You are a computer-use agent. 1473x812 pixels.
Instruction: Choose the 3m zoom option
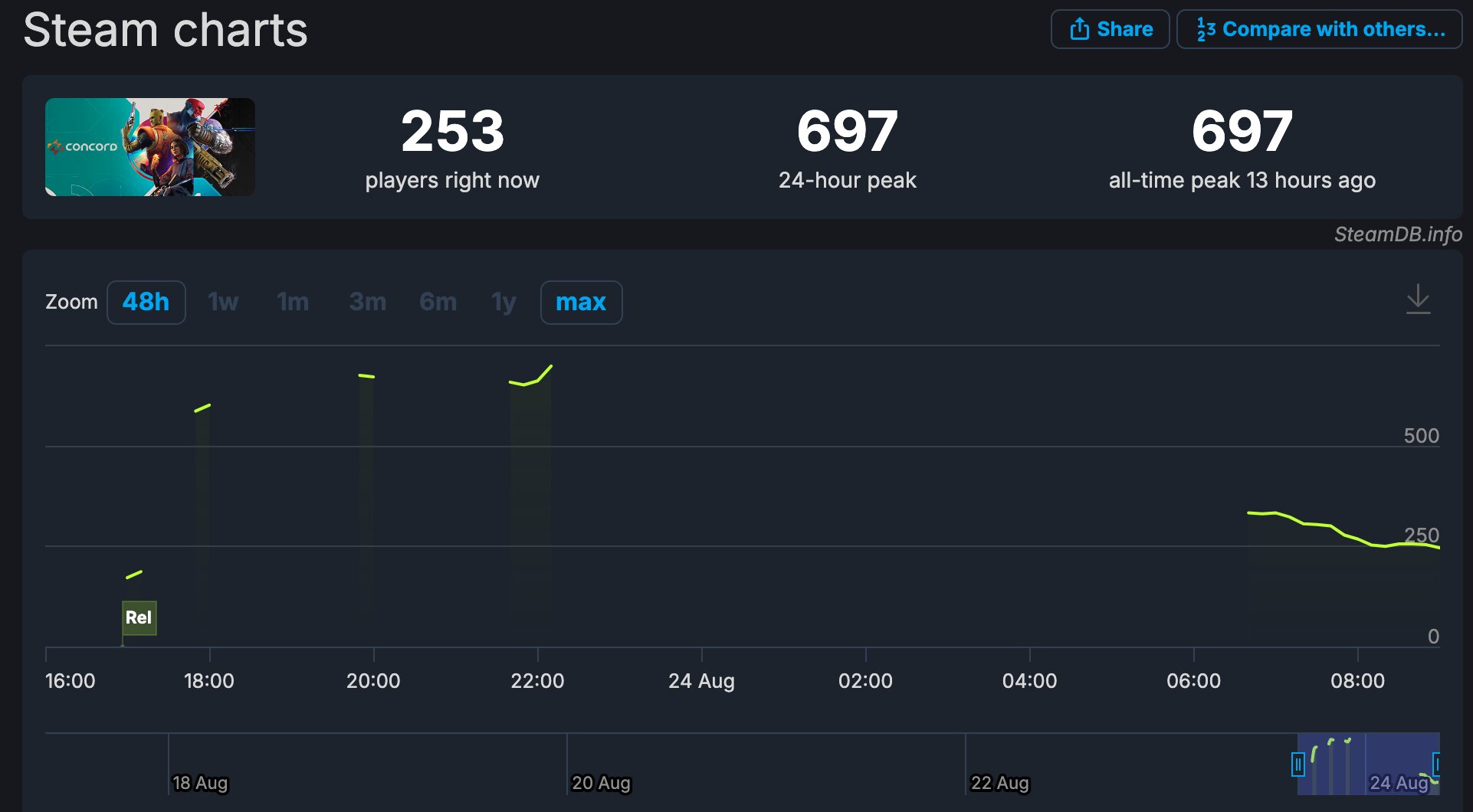(x=367, y=302)
